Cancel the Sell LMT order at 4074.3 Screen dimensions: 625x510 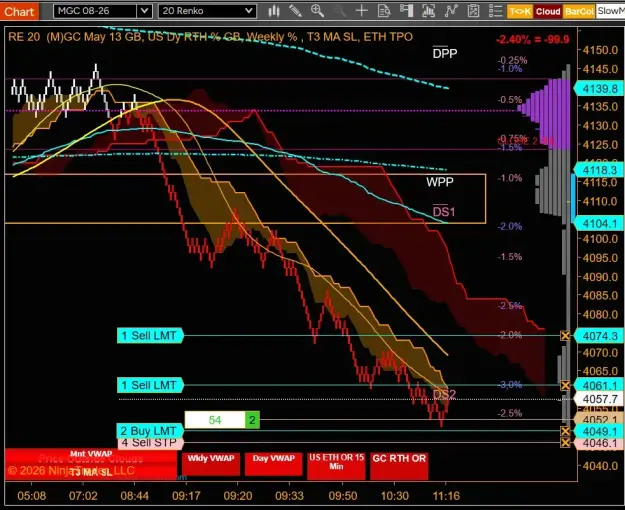tap(565, 336)
